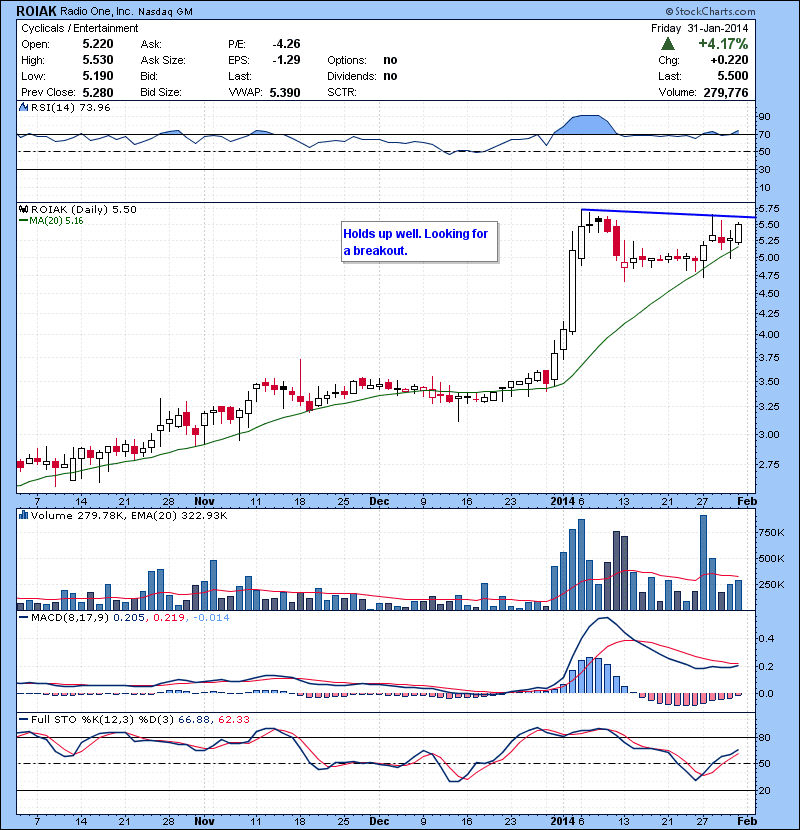Click the Low value 5.190
This screenshot has width=800, height=830.
pyautogui.click(x=98, y=76)
